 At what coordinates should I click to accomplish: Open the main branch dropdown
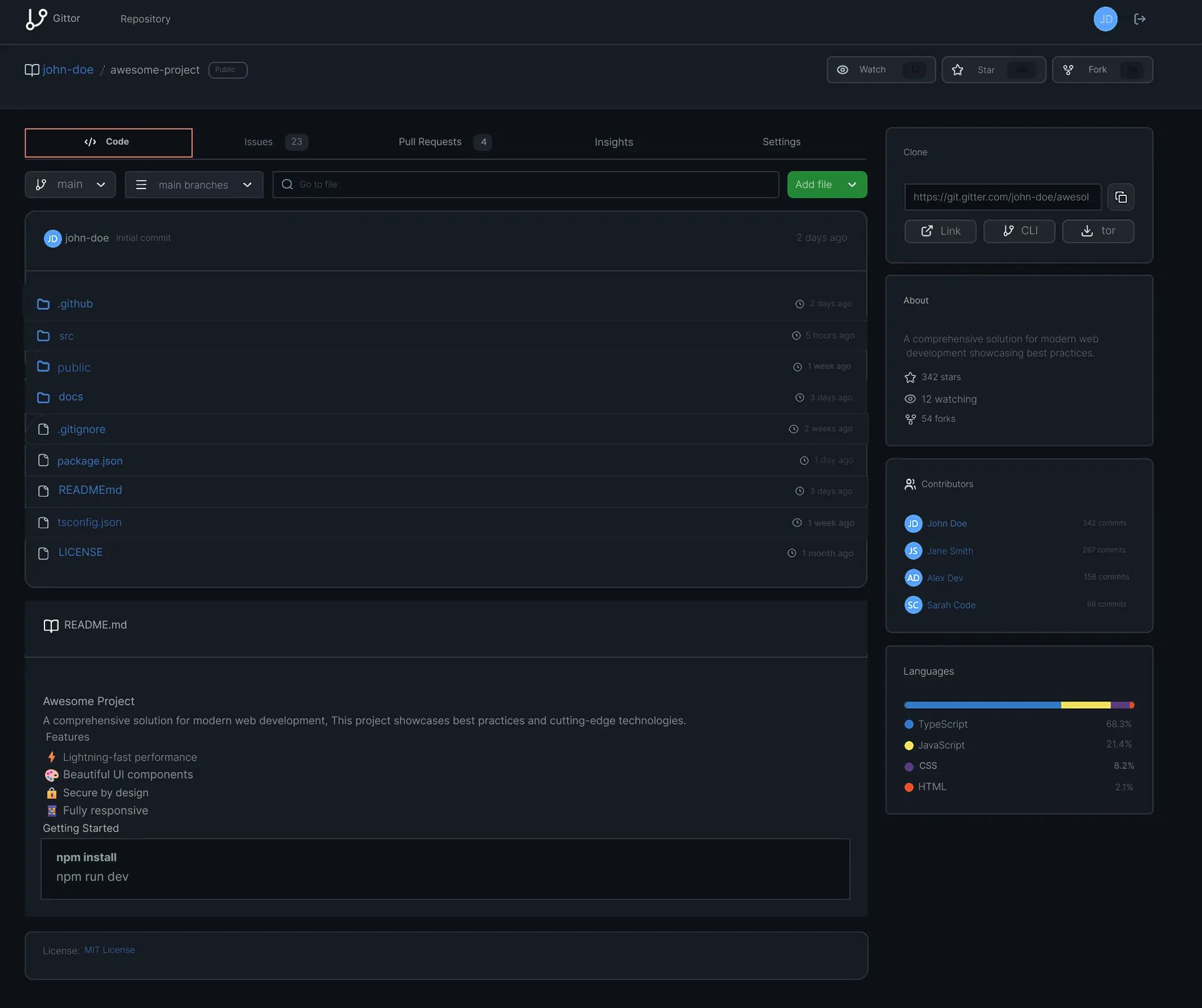pos(70,185)
